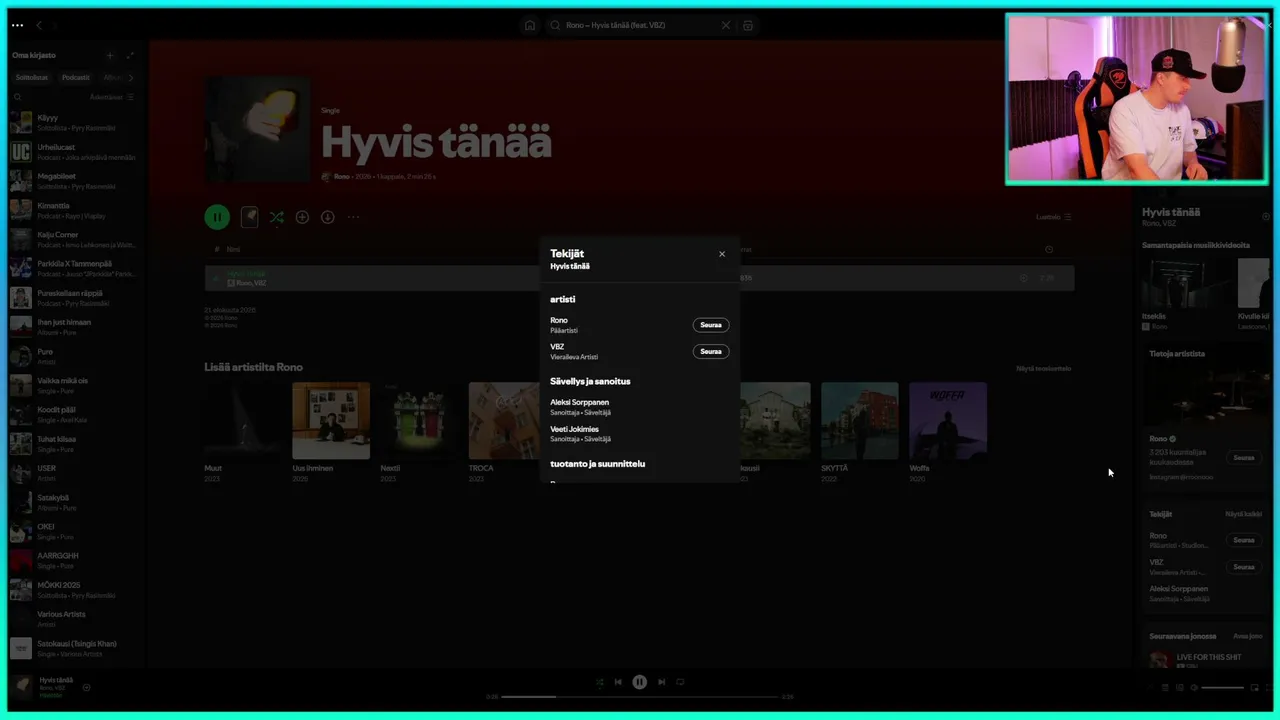Show more library filters with chevron
The width and height of the screenshot is (1280, 720).
coord(131,78)
